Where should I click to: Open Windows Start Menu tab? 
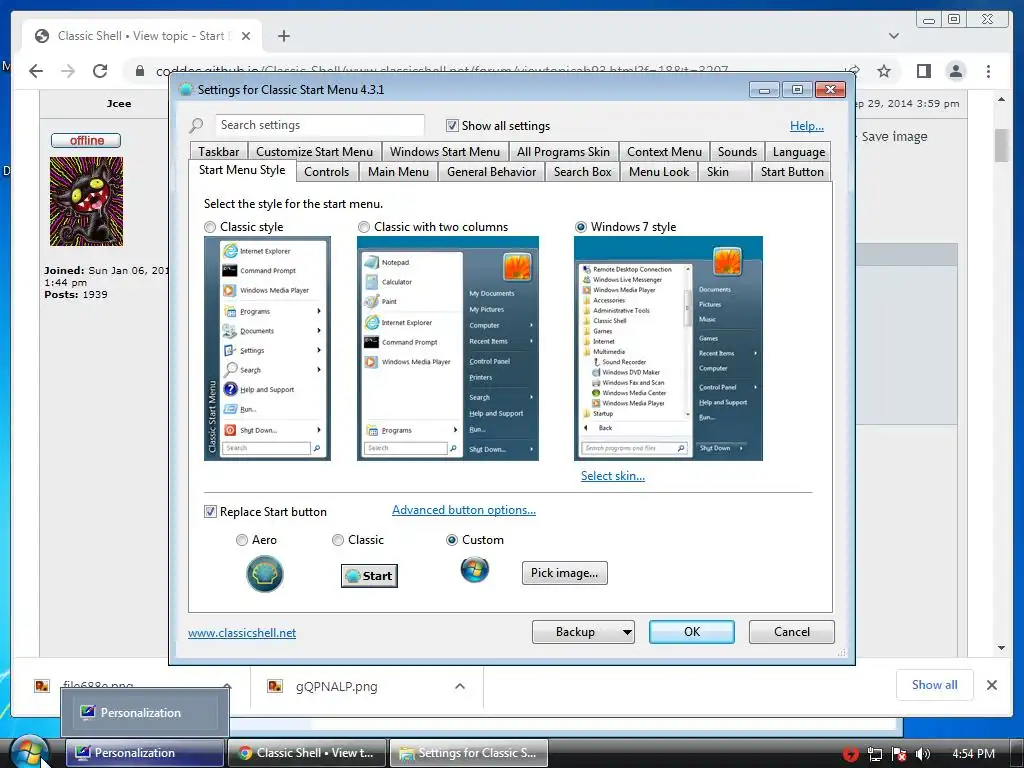[445, 152]
